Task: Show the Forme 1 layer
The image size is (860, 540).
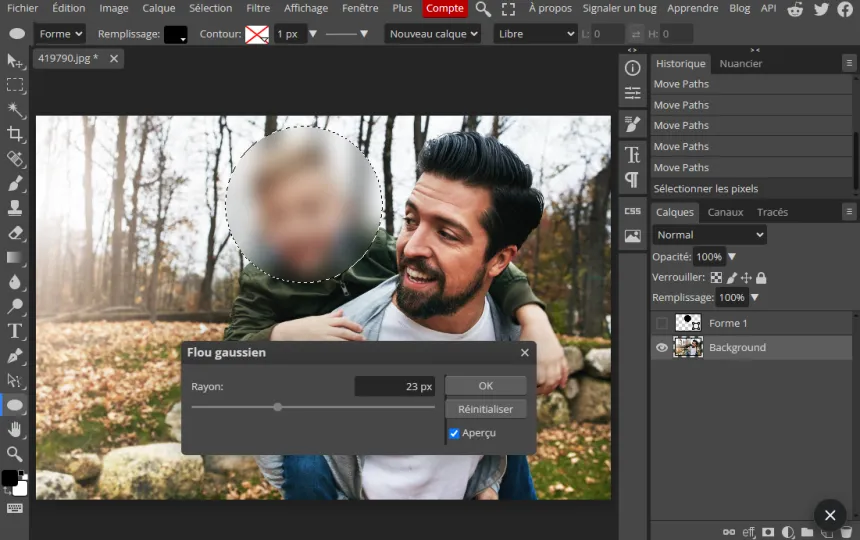Action: pyautogui.click(x=662, y=323)
